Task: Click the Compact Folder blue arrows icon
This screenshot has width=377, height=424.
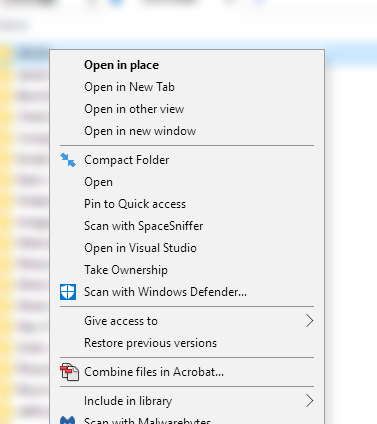Action: pos(68,160)
